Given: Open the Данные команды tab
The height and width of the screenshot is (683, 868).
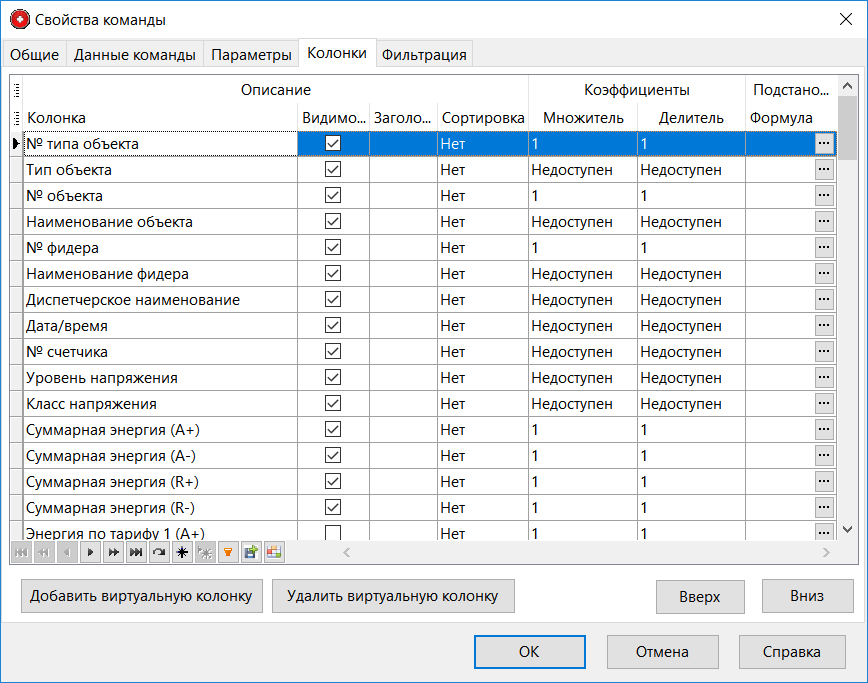Looking at the screenshot, I should 135,55.
